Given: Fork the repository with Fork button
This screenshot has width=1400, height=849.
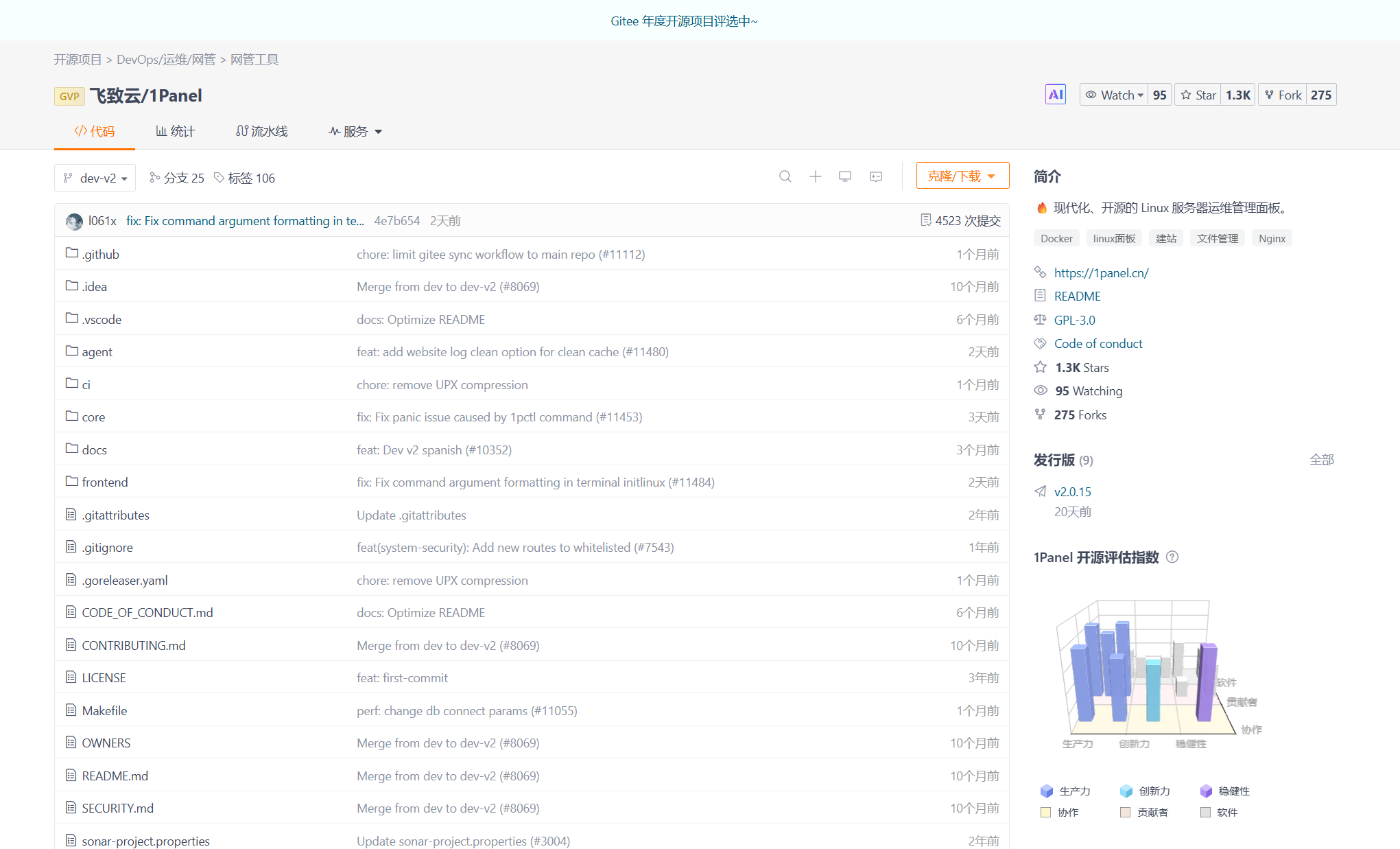Looking at the screenshot, I should point(1283,95).
